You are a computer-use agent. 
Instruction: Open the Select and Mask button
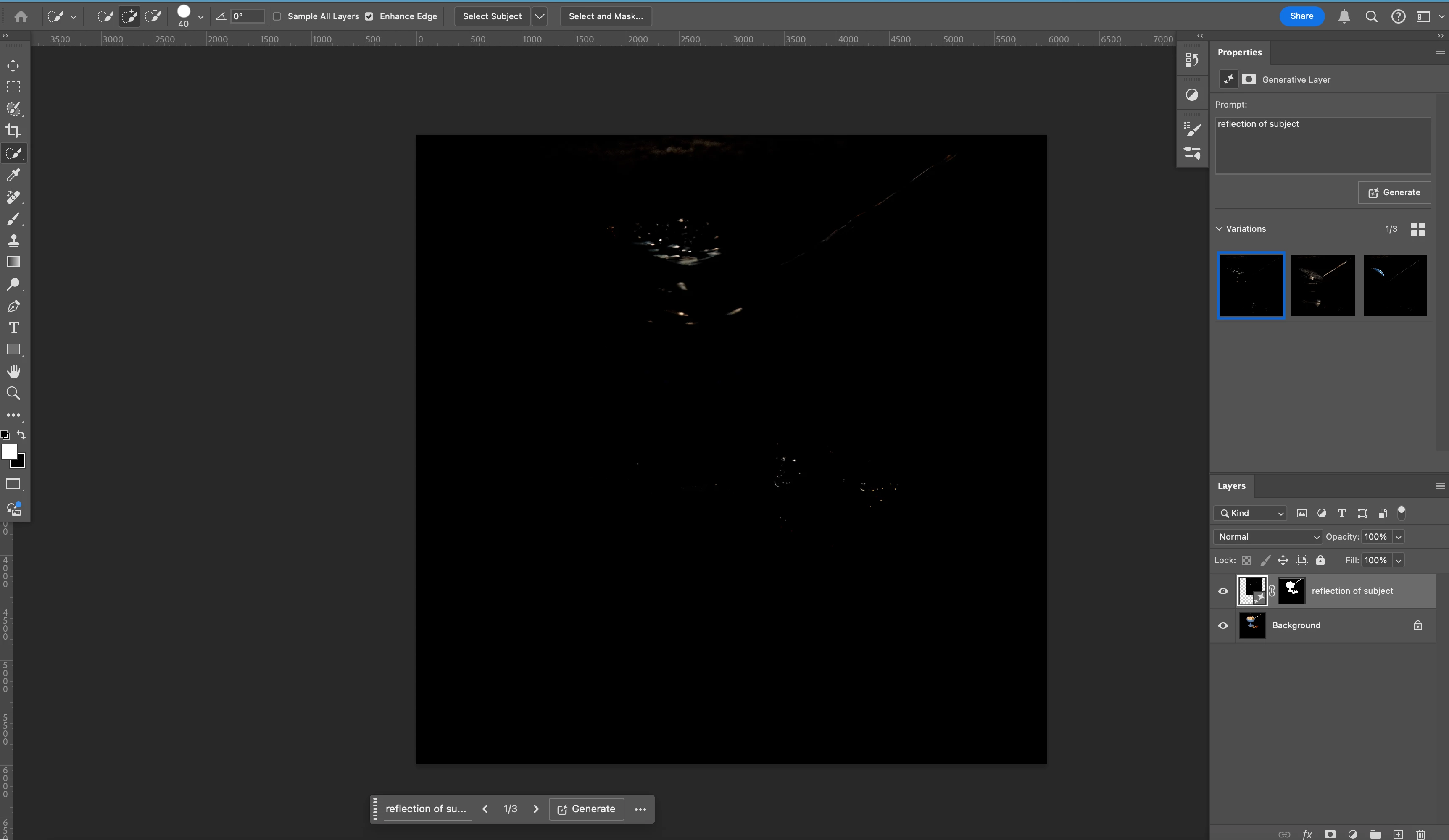[x=606, y=17]
